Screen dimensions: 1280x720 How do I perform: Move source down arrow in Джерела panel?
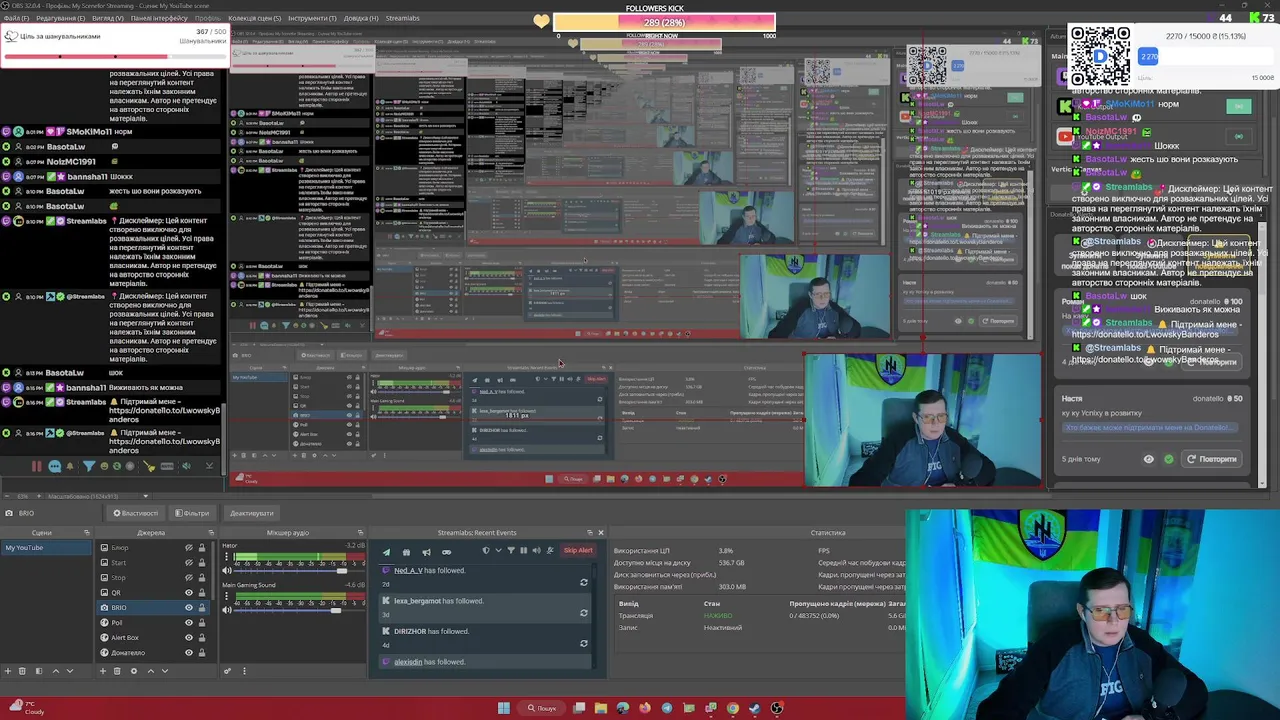(165, 671)
